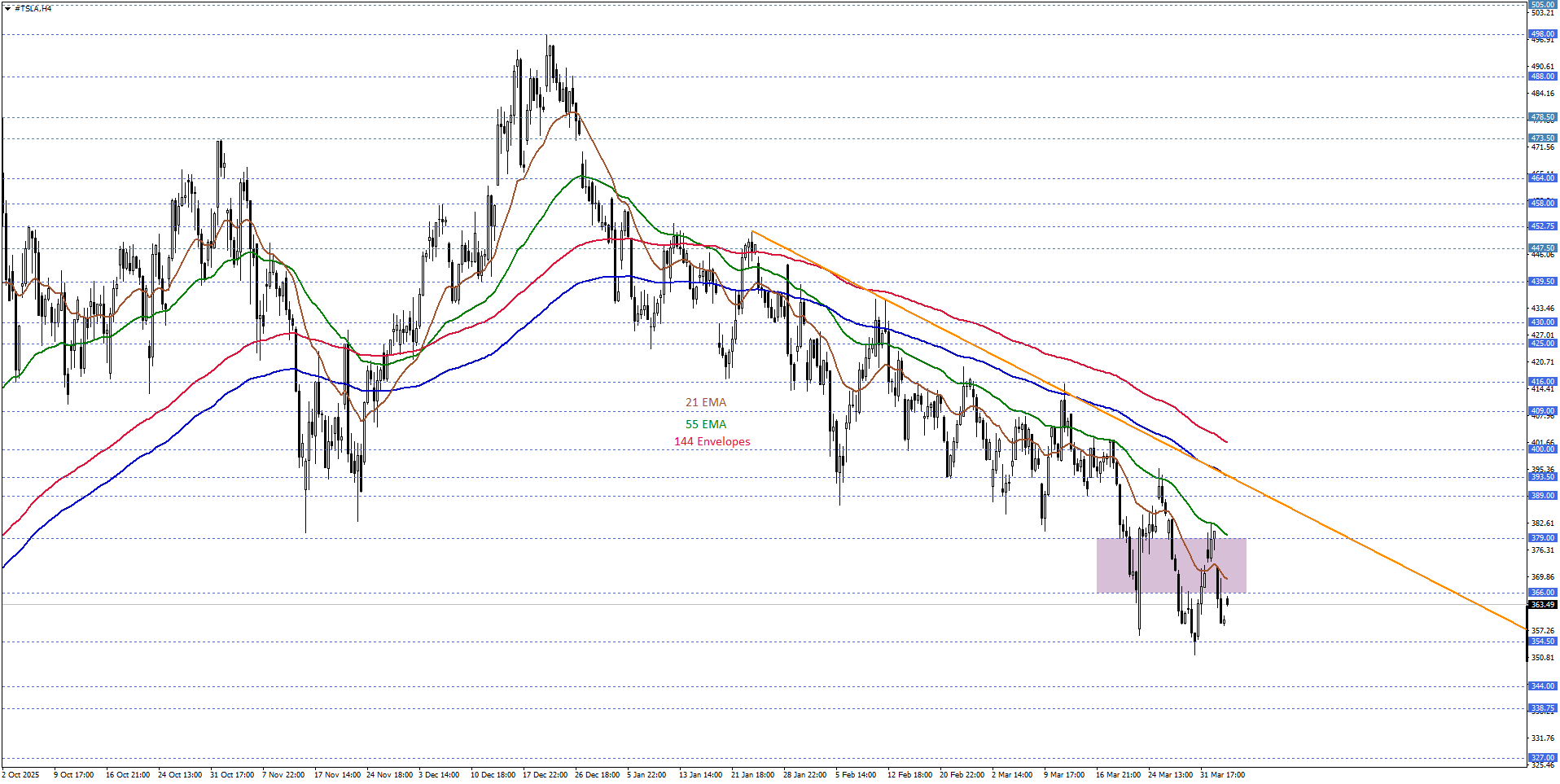Select the 21 EMA text label
This screenshot has width=1560, height=784.
pos(705,402)
